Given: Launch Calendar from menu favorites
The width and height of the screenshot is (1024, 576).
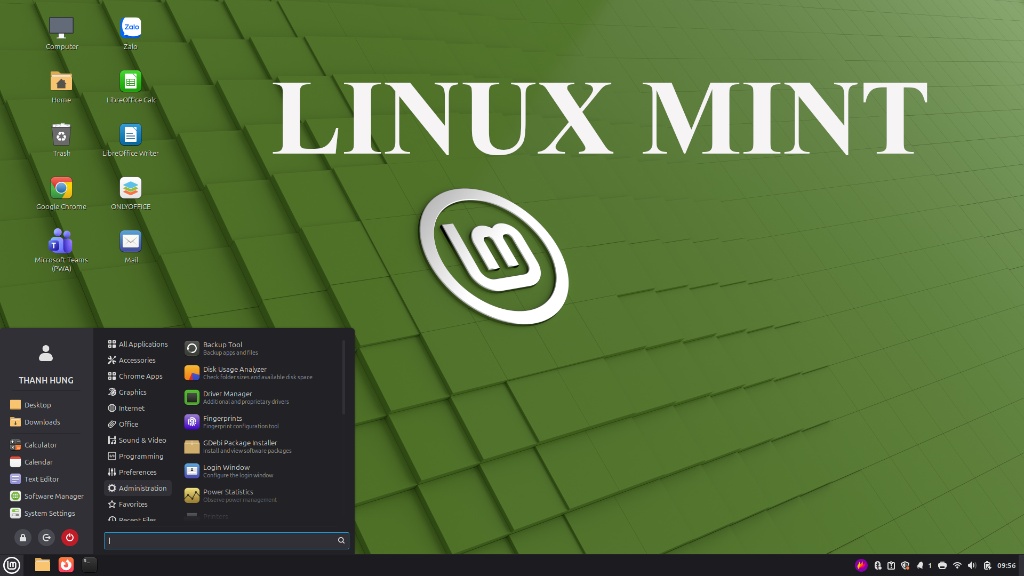Looking at the screenshot, I should coord(46,462).
